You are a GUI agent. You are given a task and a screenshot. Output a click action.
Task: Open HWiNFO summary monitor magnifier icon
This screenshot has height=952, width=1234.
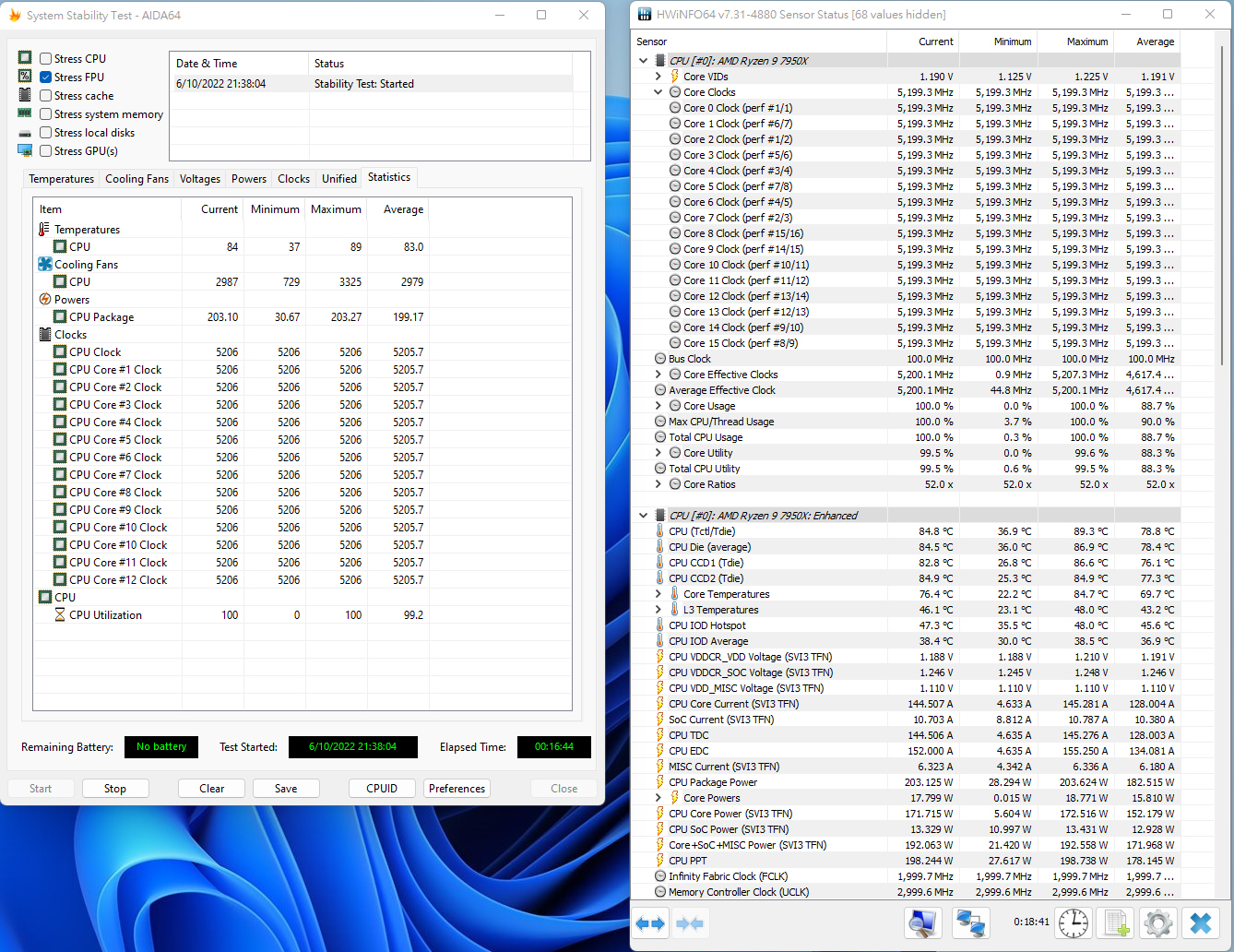point(923,923)
